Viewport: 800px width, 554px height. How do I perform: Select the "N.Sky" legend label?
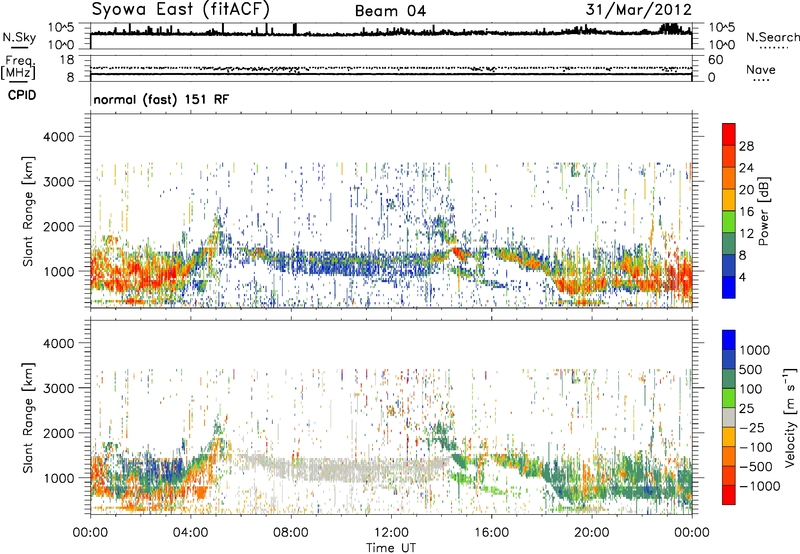pos(19,37)
